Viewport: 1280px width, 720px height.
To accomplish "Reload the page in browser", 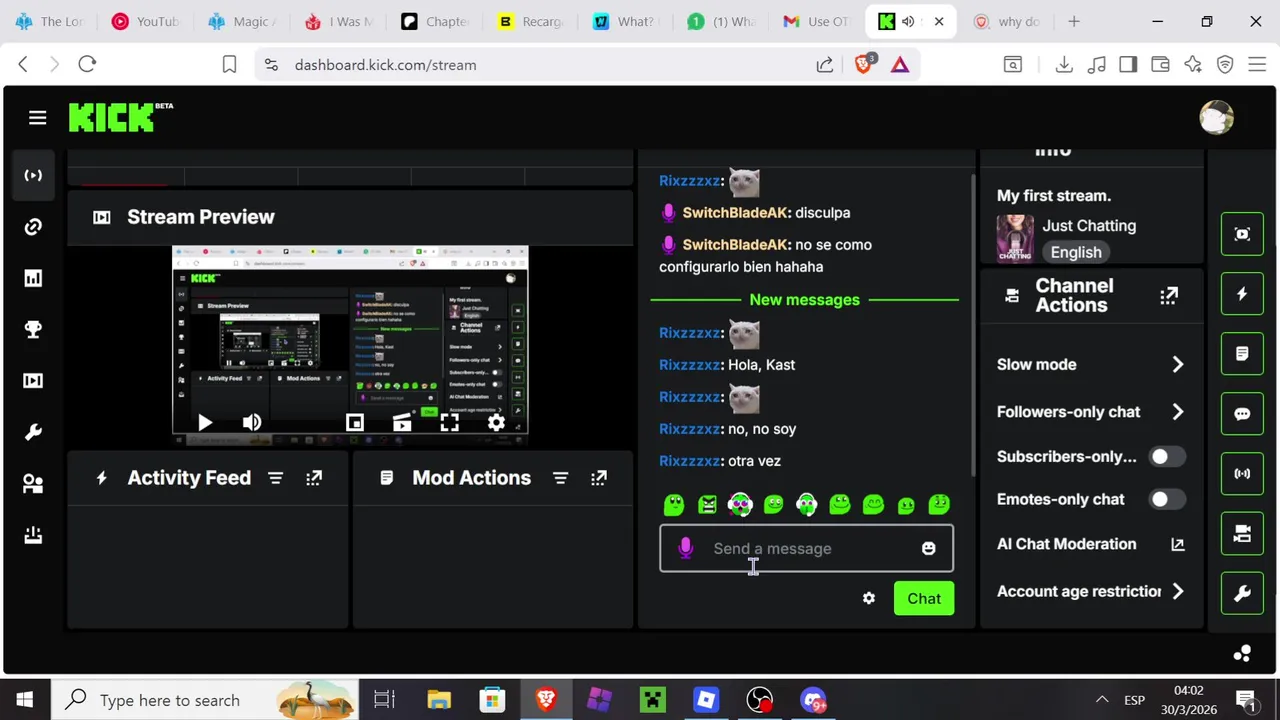I will (87, 65).
